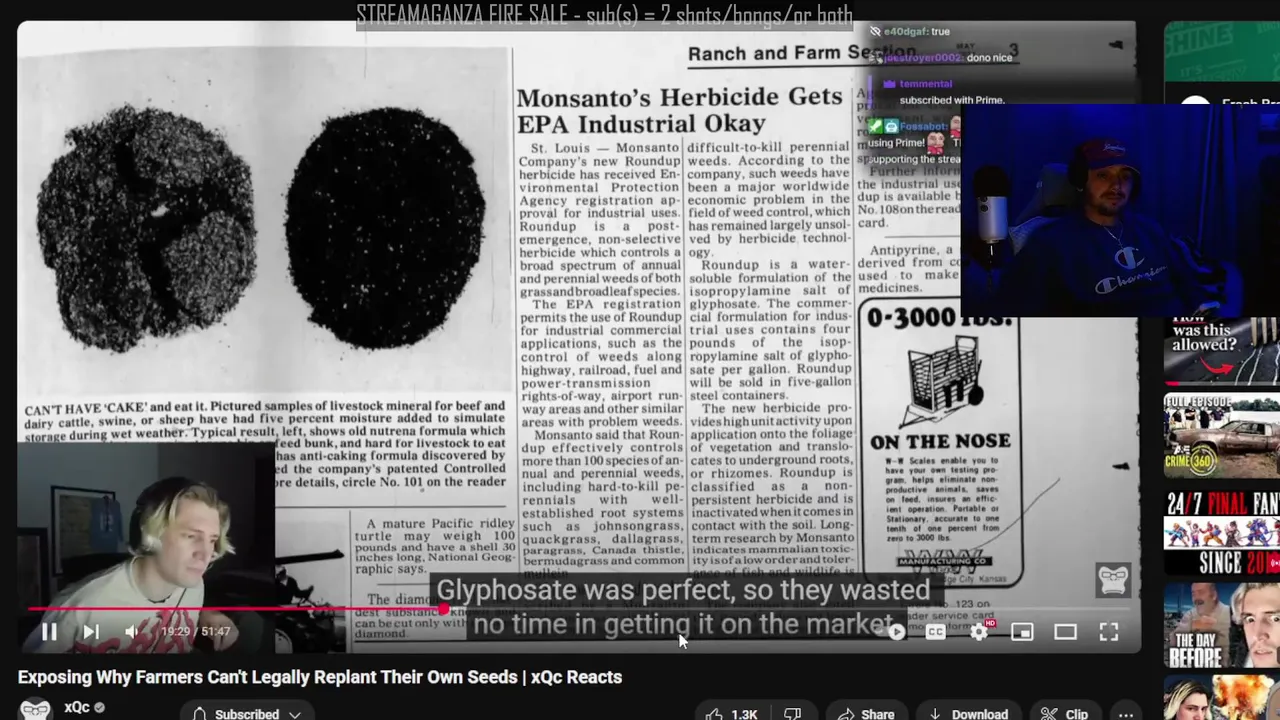Click the 19:29 / 51:47 time display
This screenshot has height=720, width=1280.
tap(196, 631)
